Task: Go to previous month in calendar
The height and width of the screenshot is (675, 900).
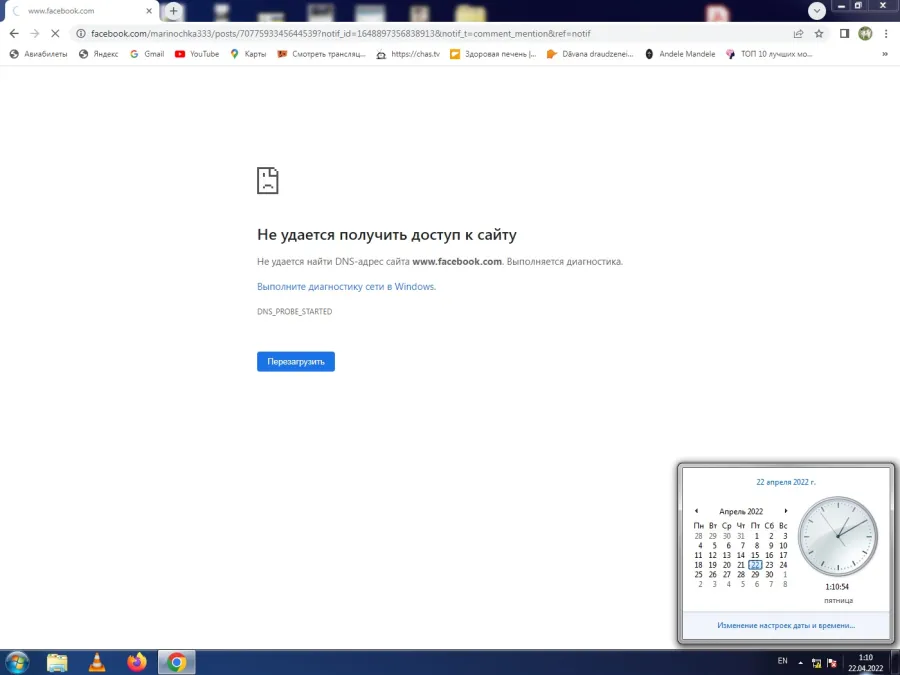Action: pyautogui.click(x=696, y=511)
